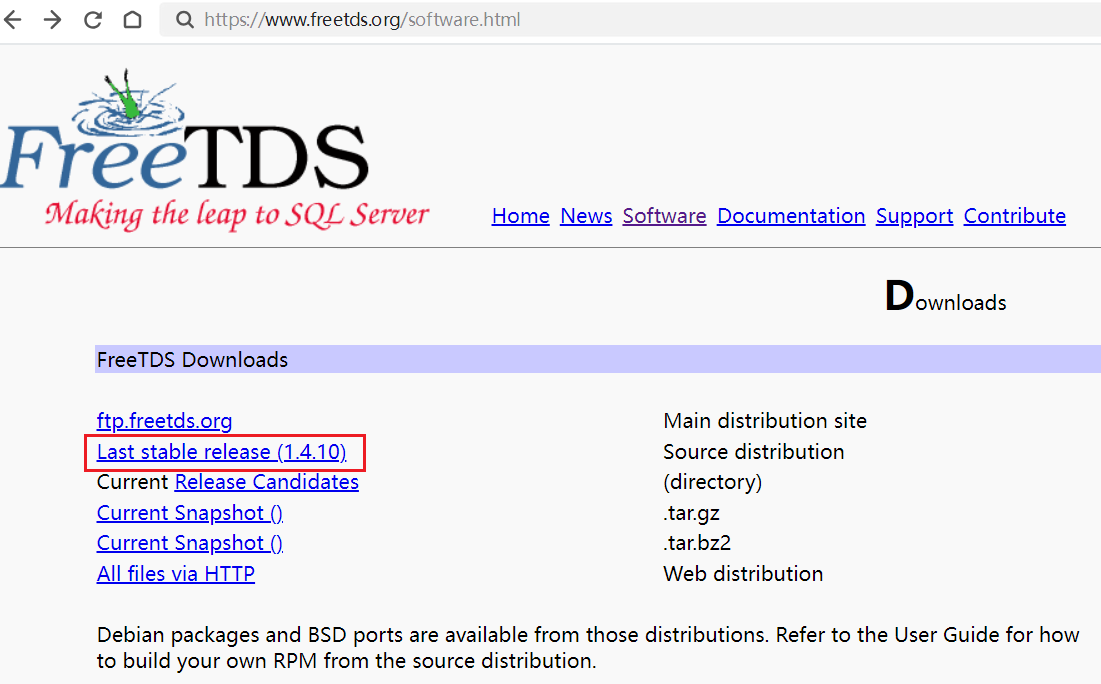Click the (directory) description text
1101x684 pixels.
tap(713, 482)
